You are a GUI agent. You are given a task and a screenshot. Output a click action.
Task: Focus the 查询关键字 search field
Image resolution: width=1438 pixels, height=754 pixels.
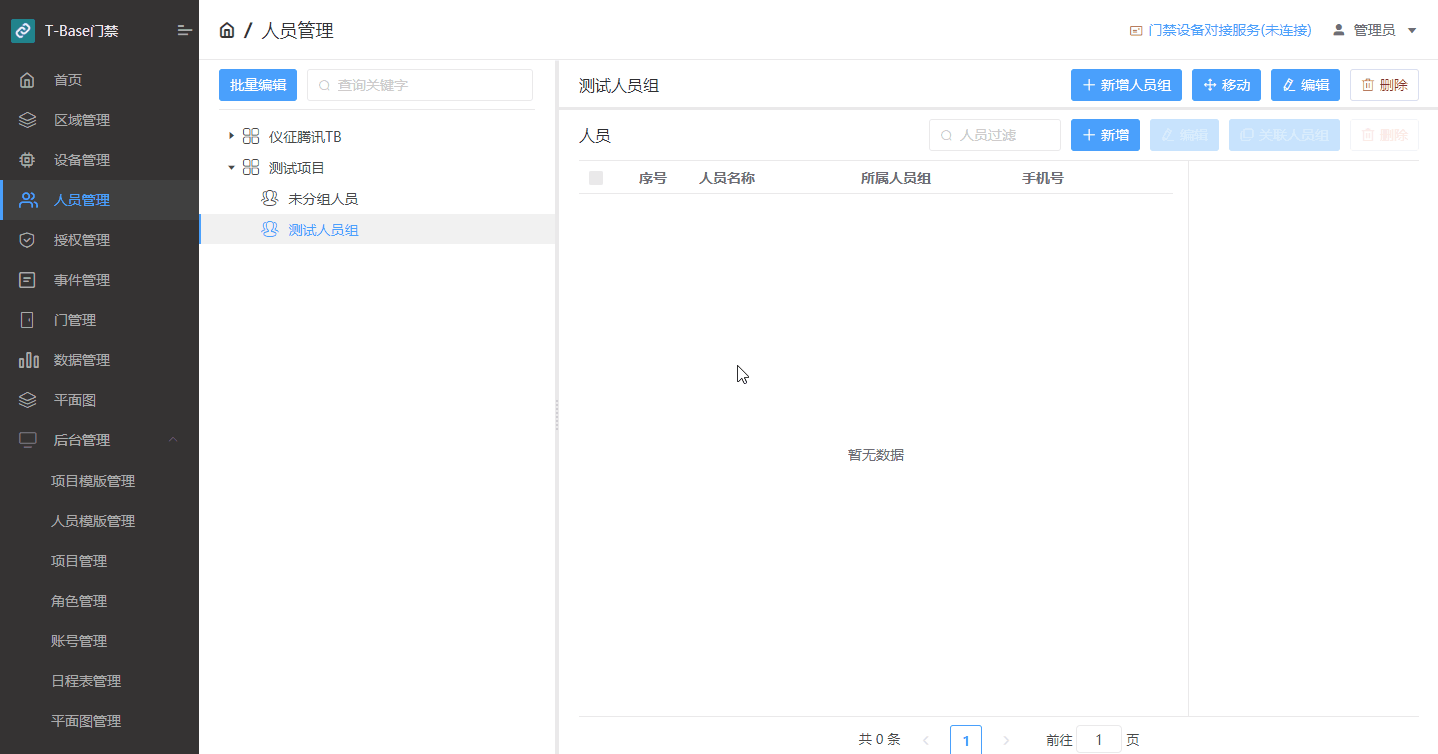pyautogui.click(x=420, y=85)
